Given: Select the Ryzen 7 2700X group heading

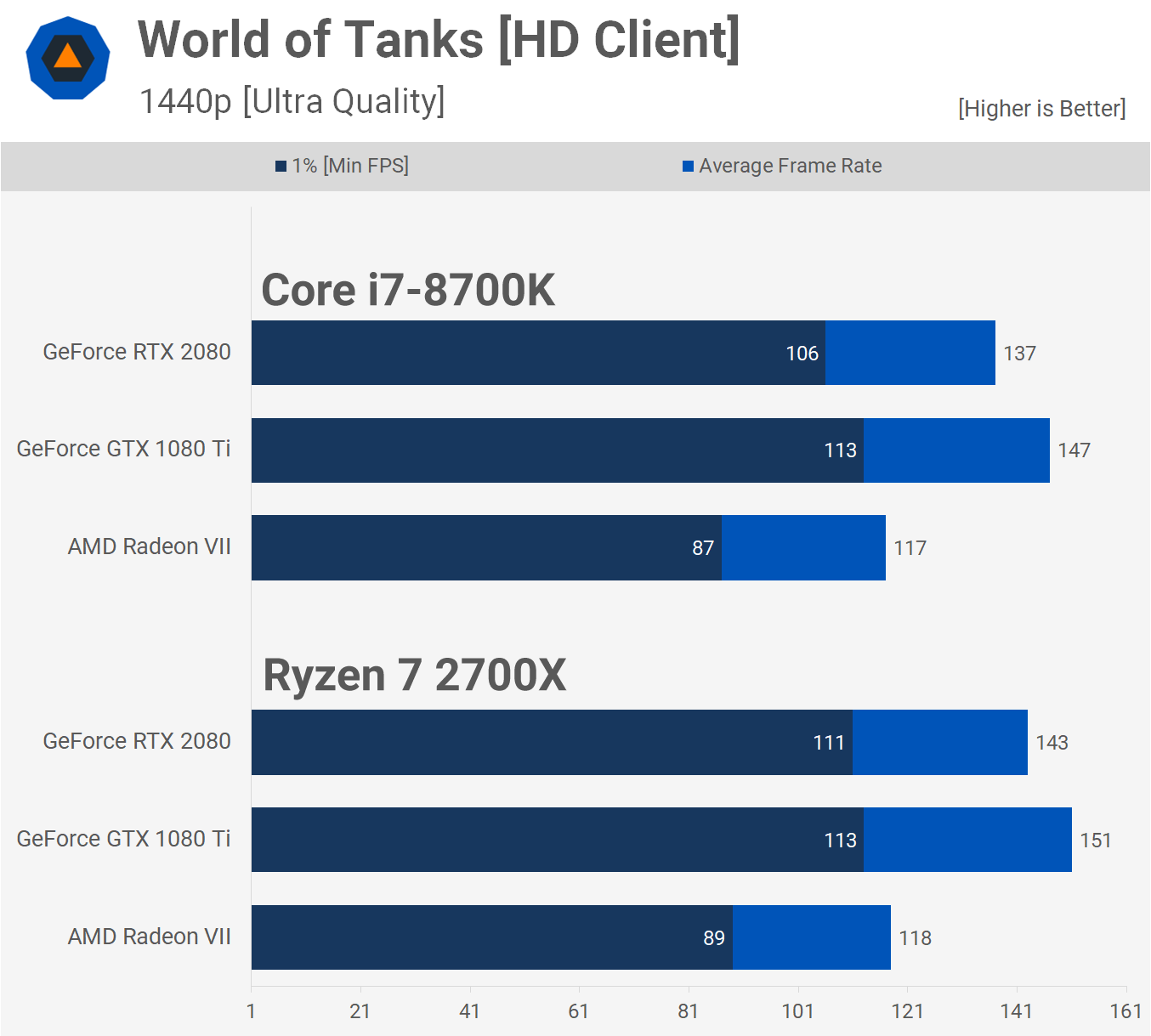Looking at the screenshot, I should (x=414, y=676).
